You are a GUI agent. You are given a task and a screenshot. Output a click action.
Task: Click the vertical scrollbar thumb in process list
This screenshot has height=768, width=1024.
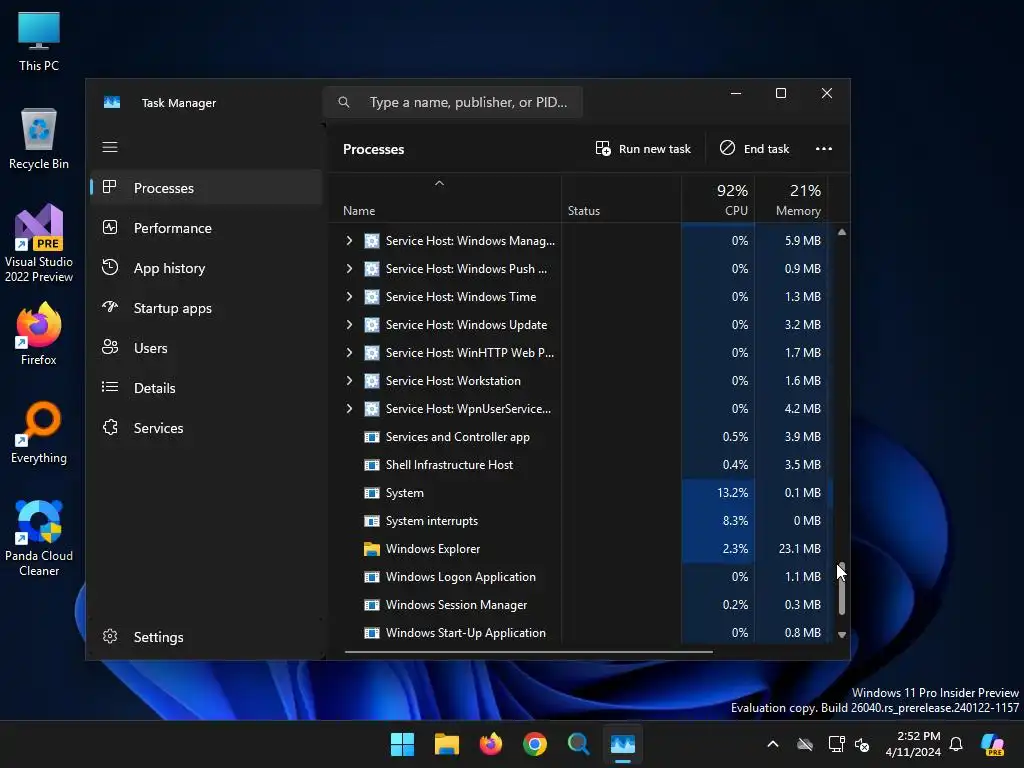click(842, 588)
